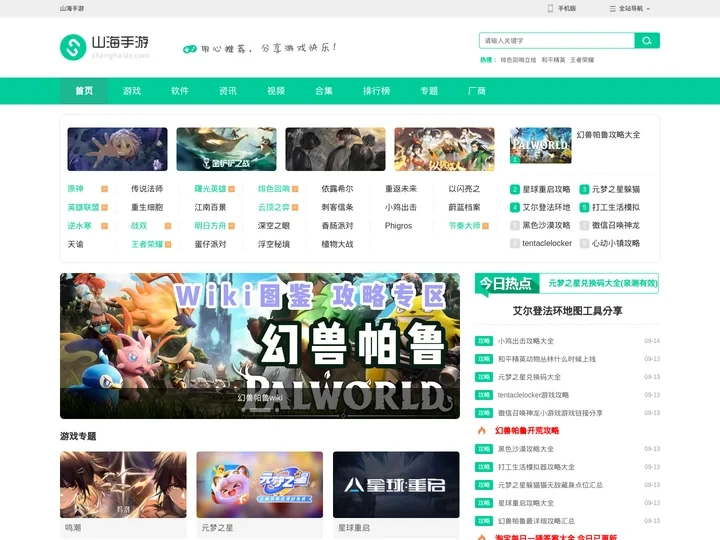
Task: Click 攻略 tag beside 星球重启攻略大全
Action: point(484,503)
